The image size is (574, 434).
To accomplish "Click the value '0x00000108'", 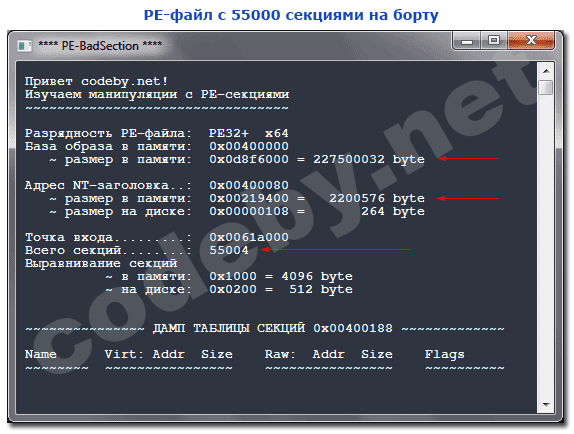I will [249, 212].
